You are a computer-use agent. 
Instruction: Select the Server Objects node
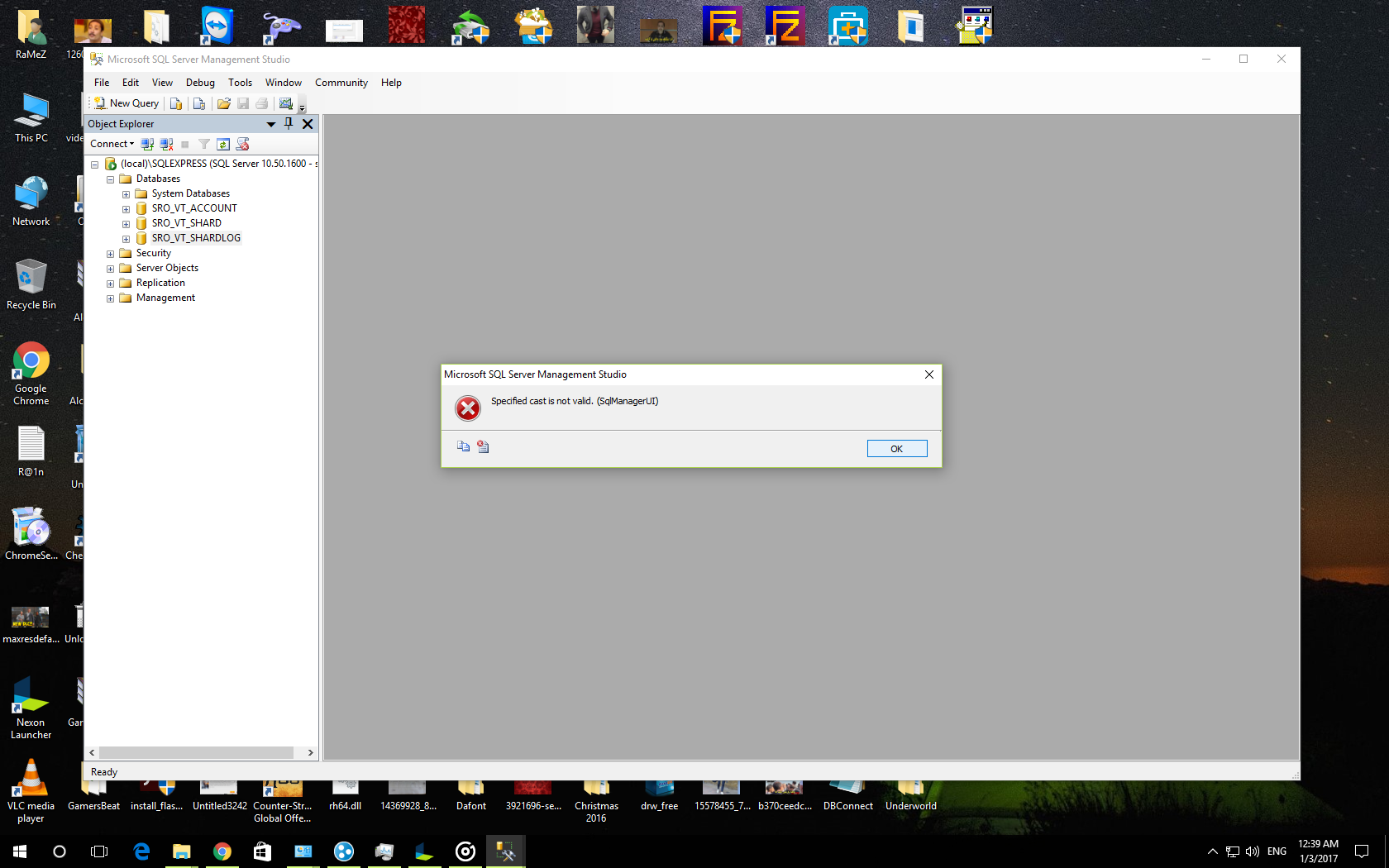click(167, 268)
